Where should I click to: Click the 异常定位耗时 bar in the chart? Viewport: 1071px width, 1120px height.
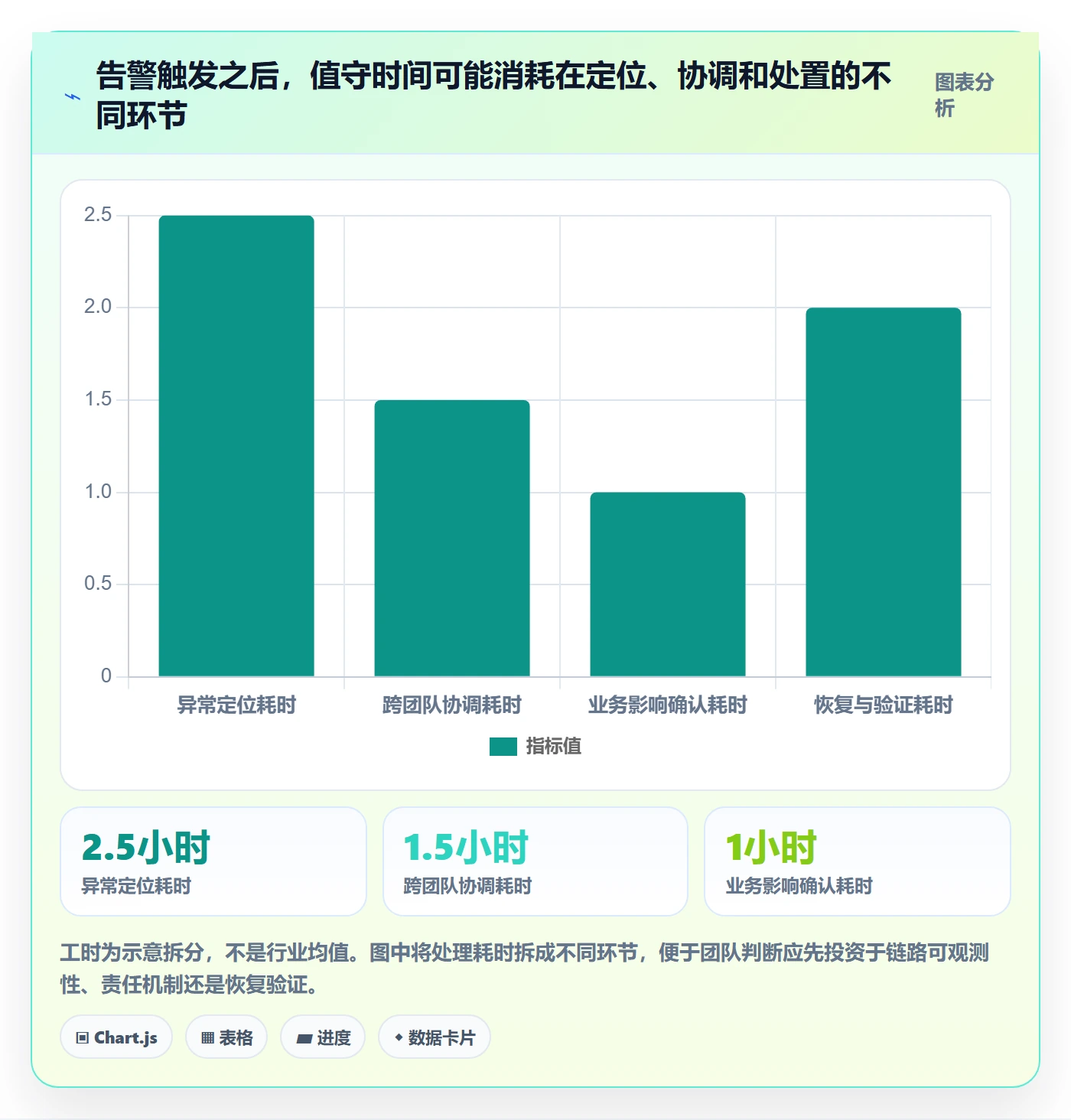(236, 446)
